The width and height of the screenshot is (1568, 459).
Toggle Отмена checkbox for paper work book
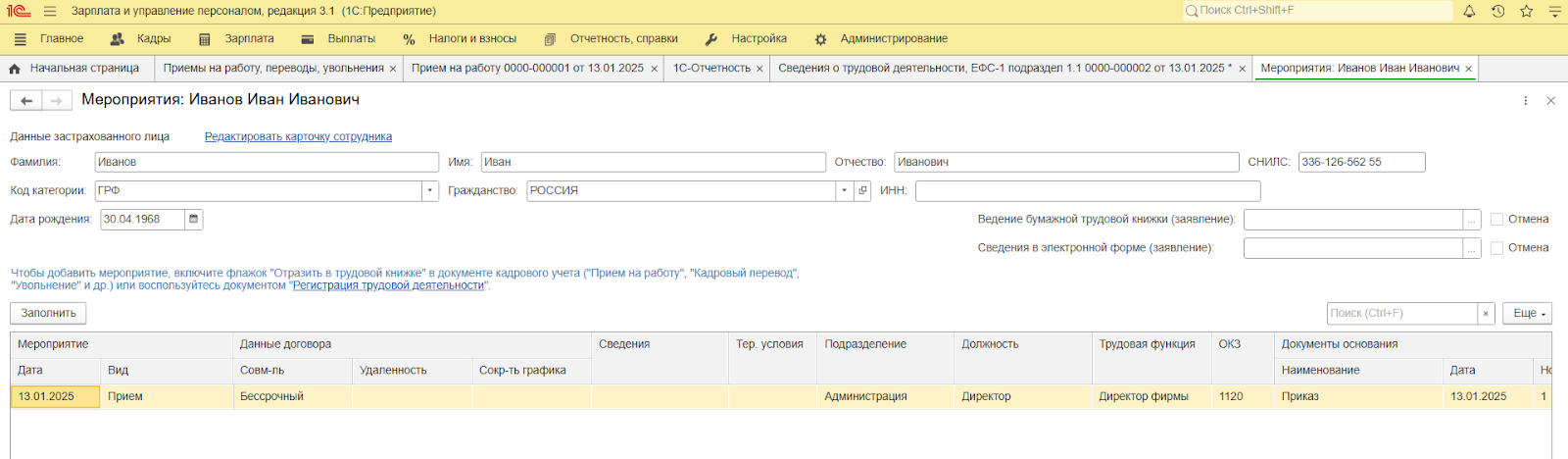click(1496, 220)
